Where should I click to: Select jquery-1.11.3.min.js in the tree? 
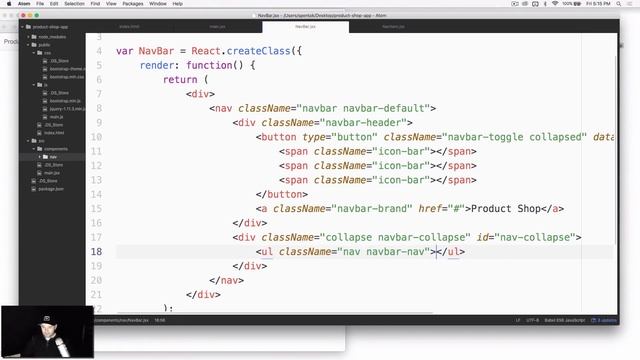(x=67, y=109)
